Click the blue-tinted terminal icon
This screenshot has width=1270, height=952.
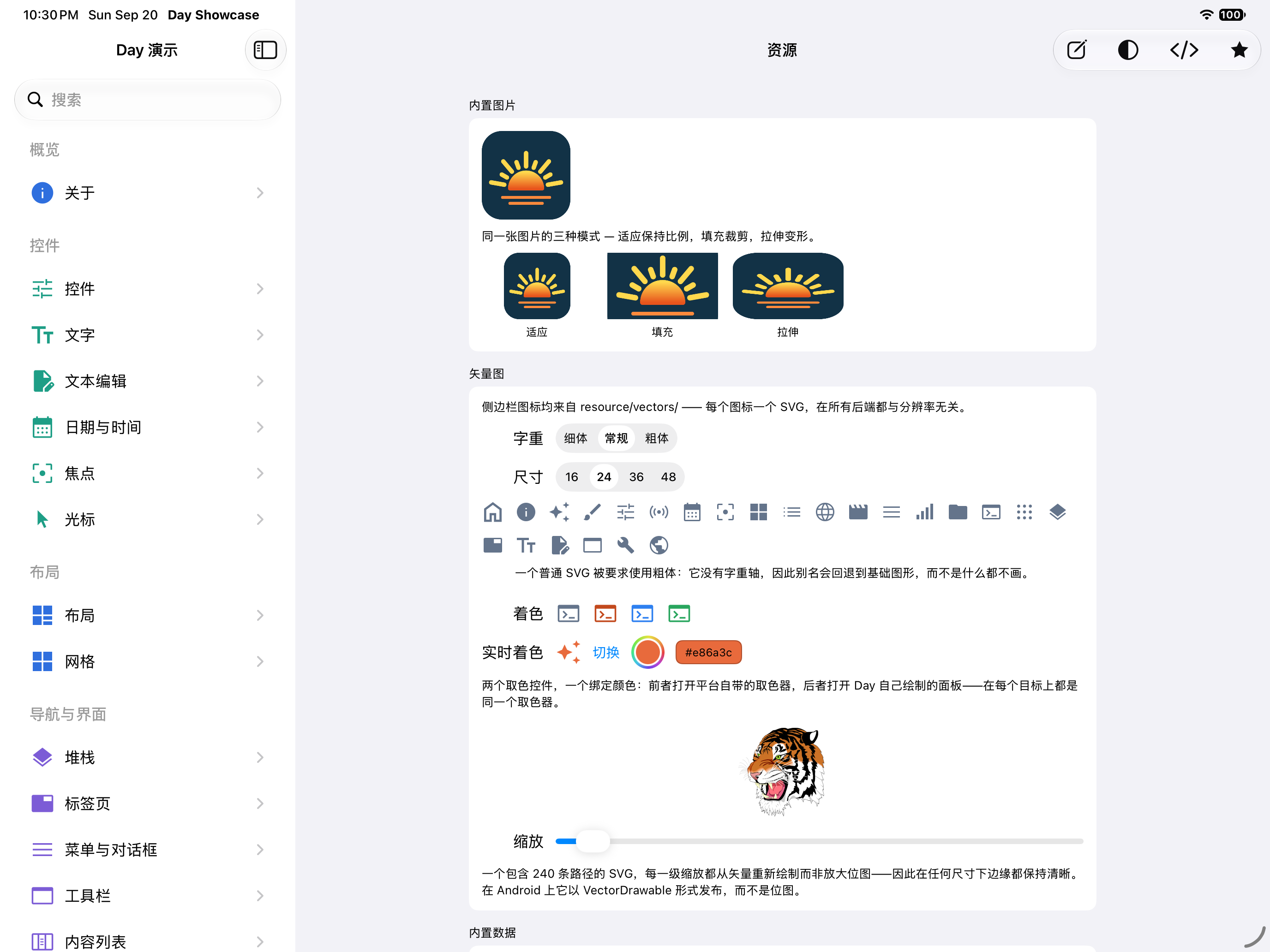click(x=642, y=614)
